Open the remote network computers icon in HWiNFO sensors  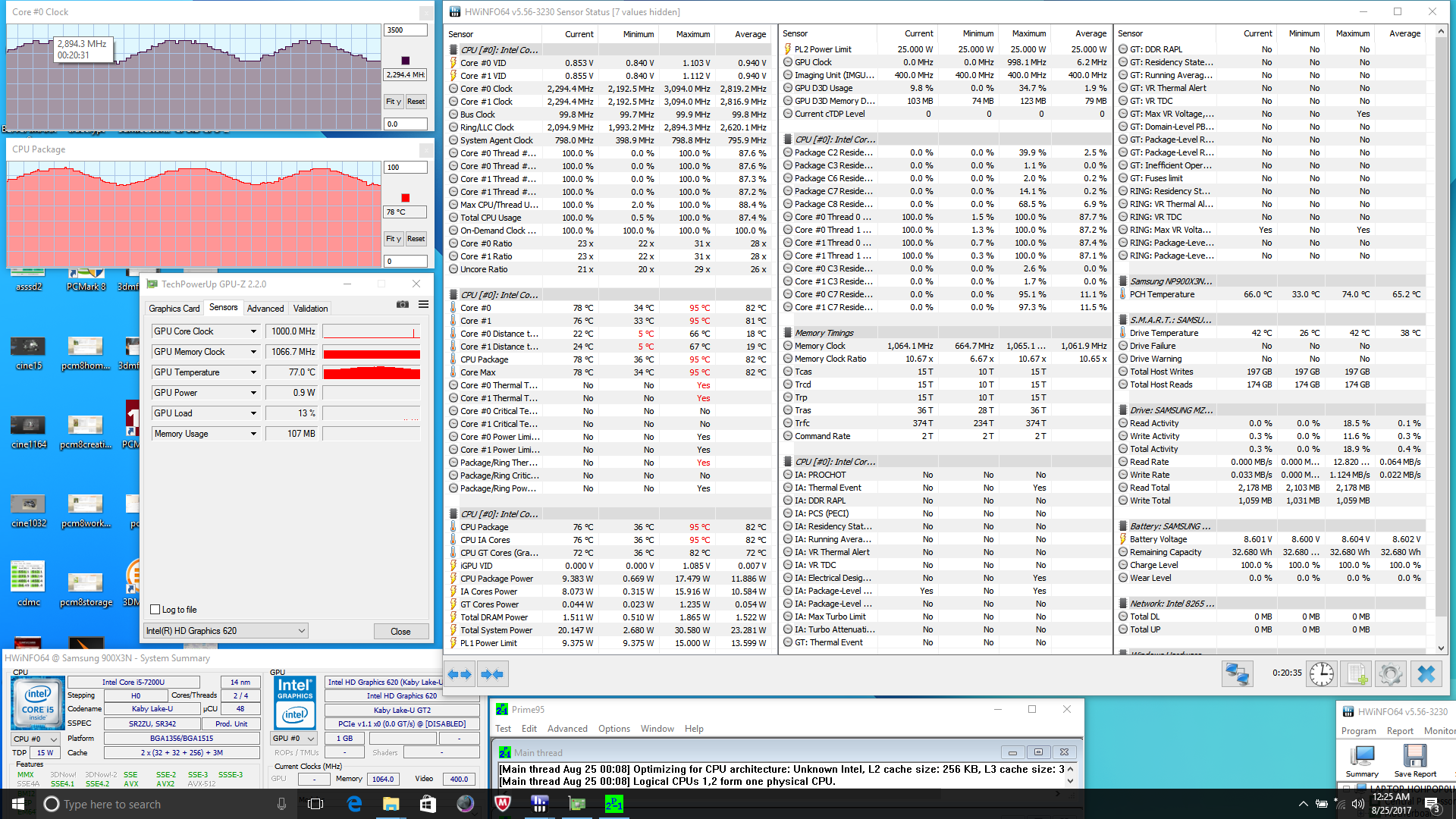[x=1237, y=674]
